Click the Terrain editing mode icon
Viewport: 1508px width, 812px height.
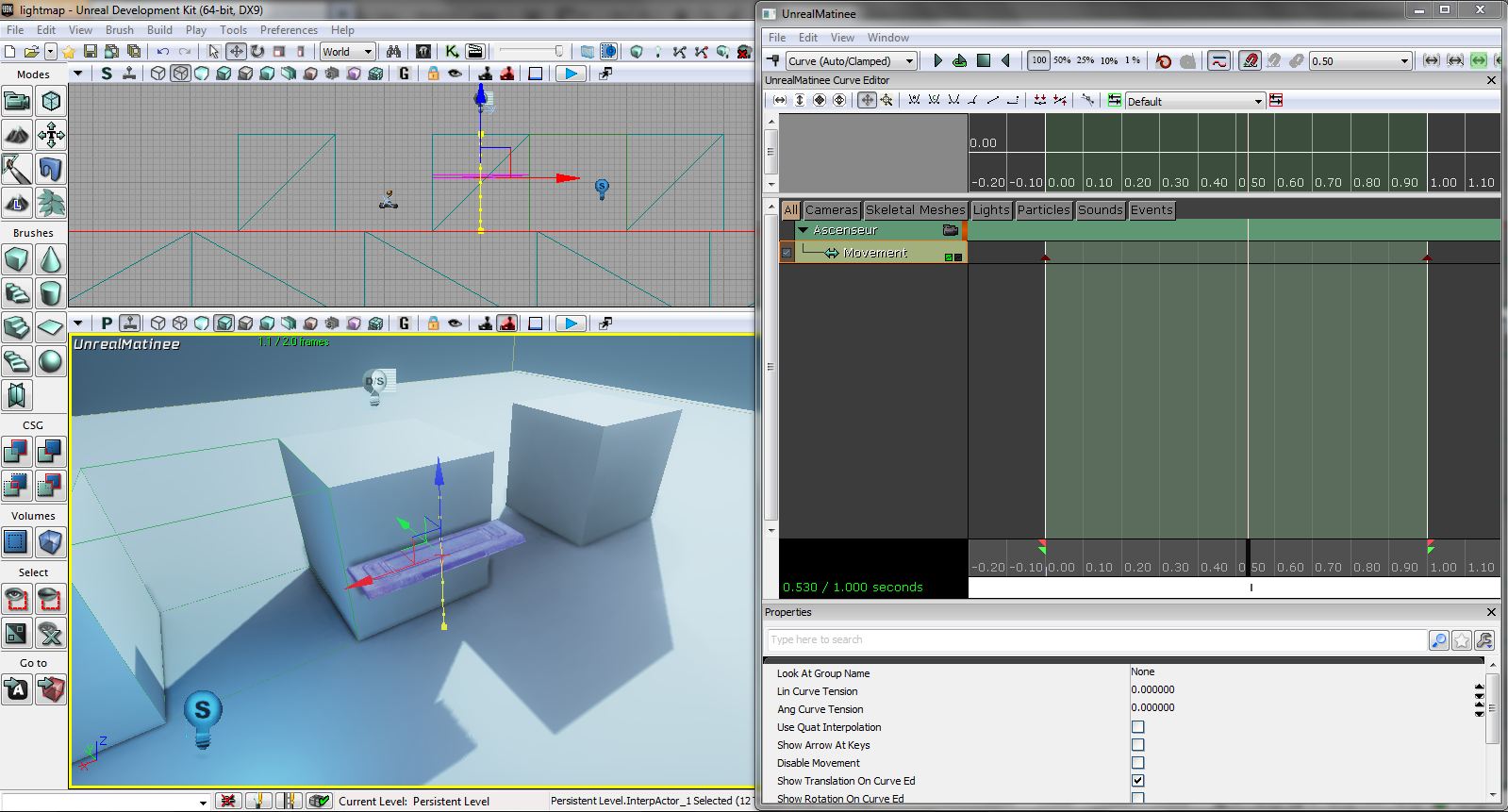[16, 136]
